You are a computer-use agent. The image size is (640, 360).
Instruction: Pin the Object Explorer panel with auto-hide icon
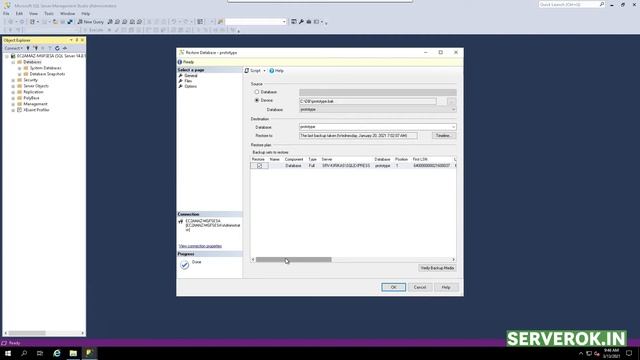76,40
